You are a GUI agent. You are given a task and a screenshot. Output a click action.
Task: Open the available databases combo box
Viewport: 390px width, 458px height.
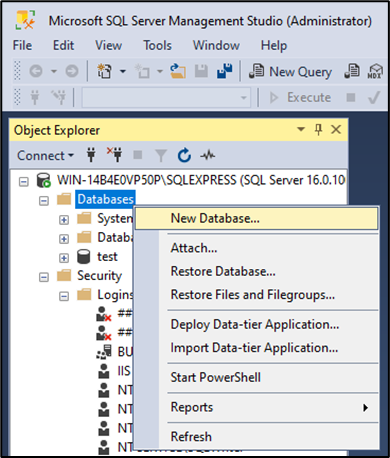pos(166,98)
